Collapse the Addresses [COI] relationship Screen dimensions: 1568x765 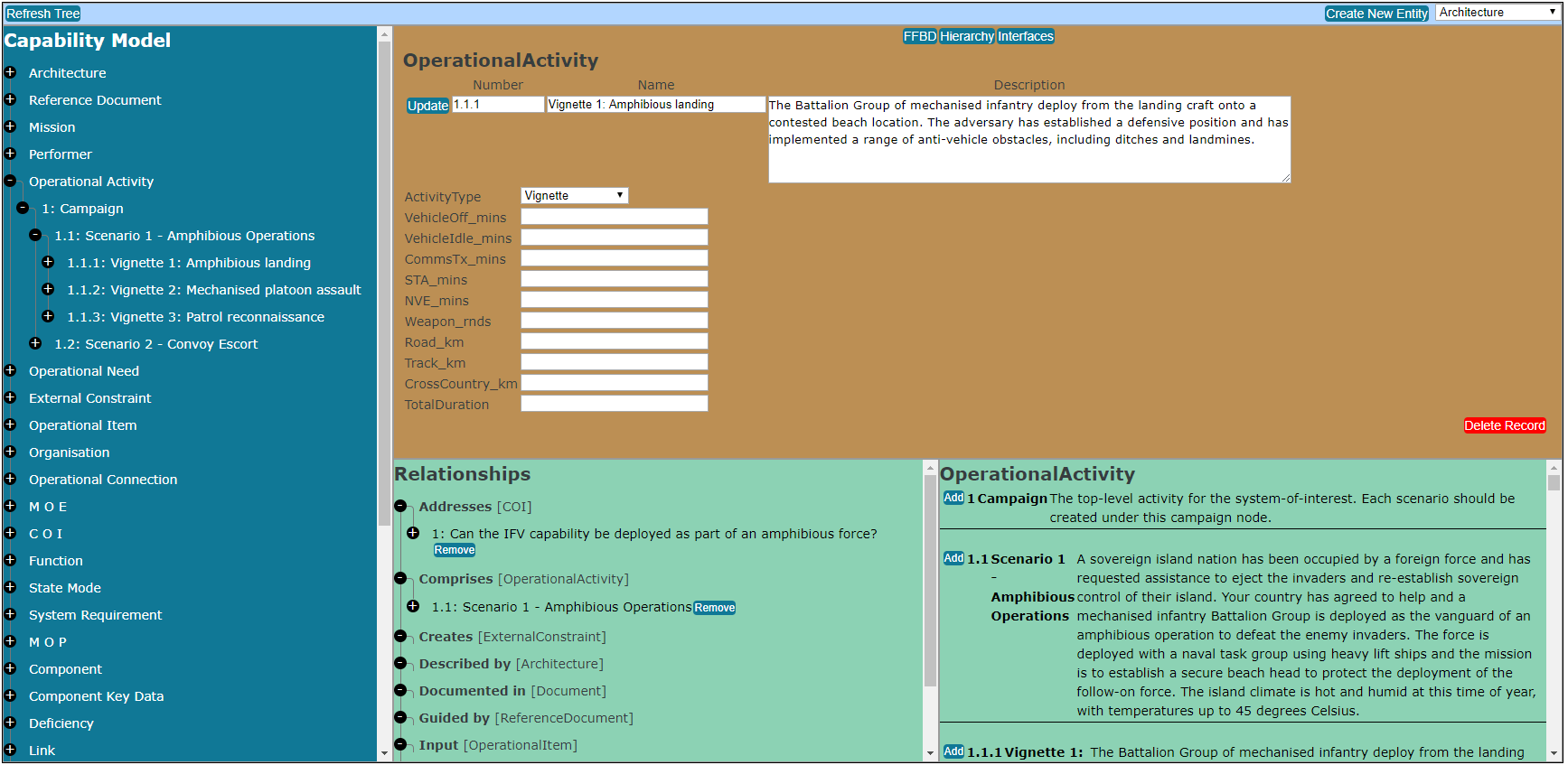[400, 506]
